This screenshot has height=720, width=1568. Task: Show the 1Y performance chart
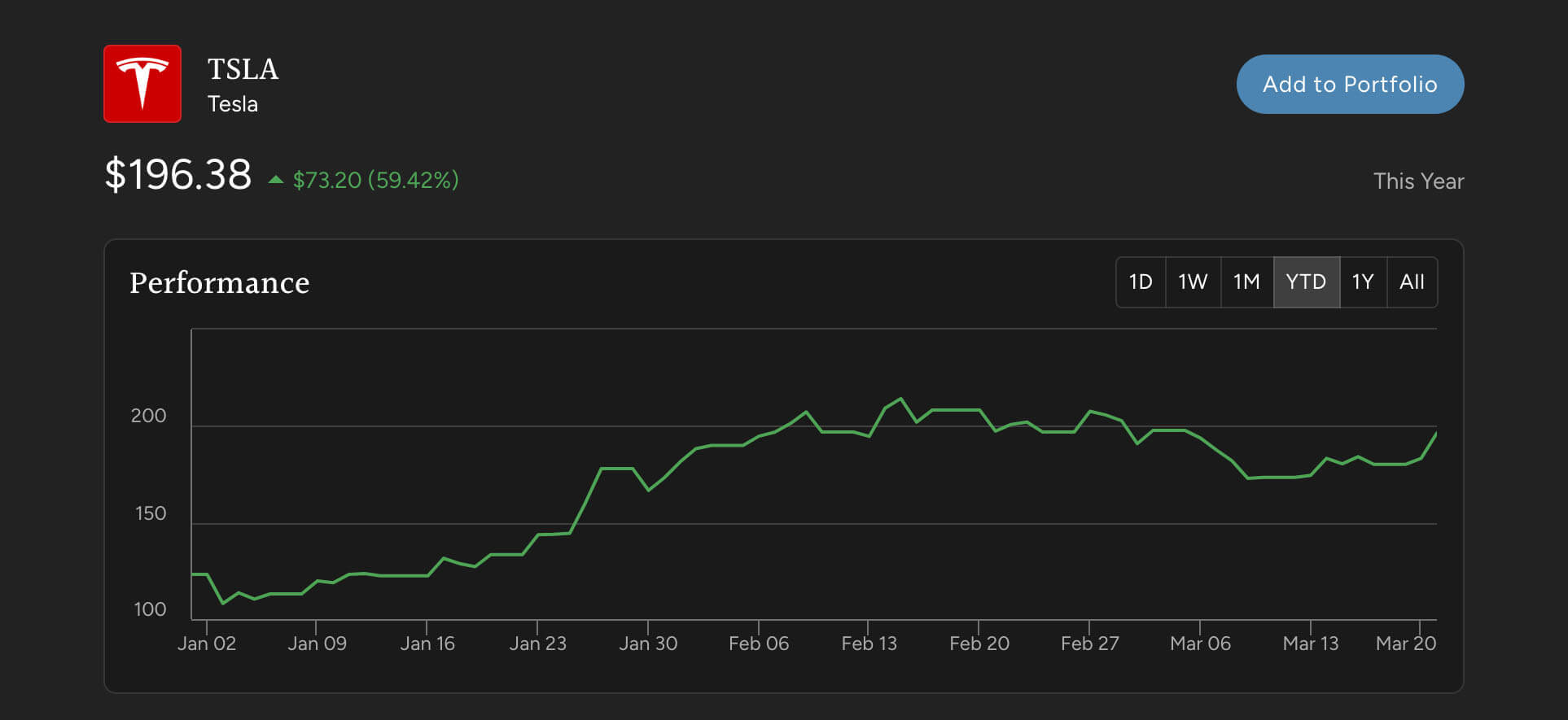[x=1363, y=282]
